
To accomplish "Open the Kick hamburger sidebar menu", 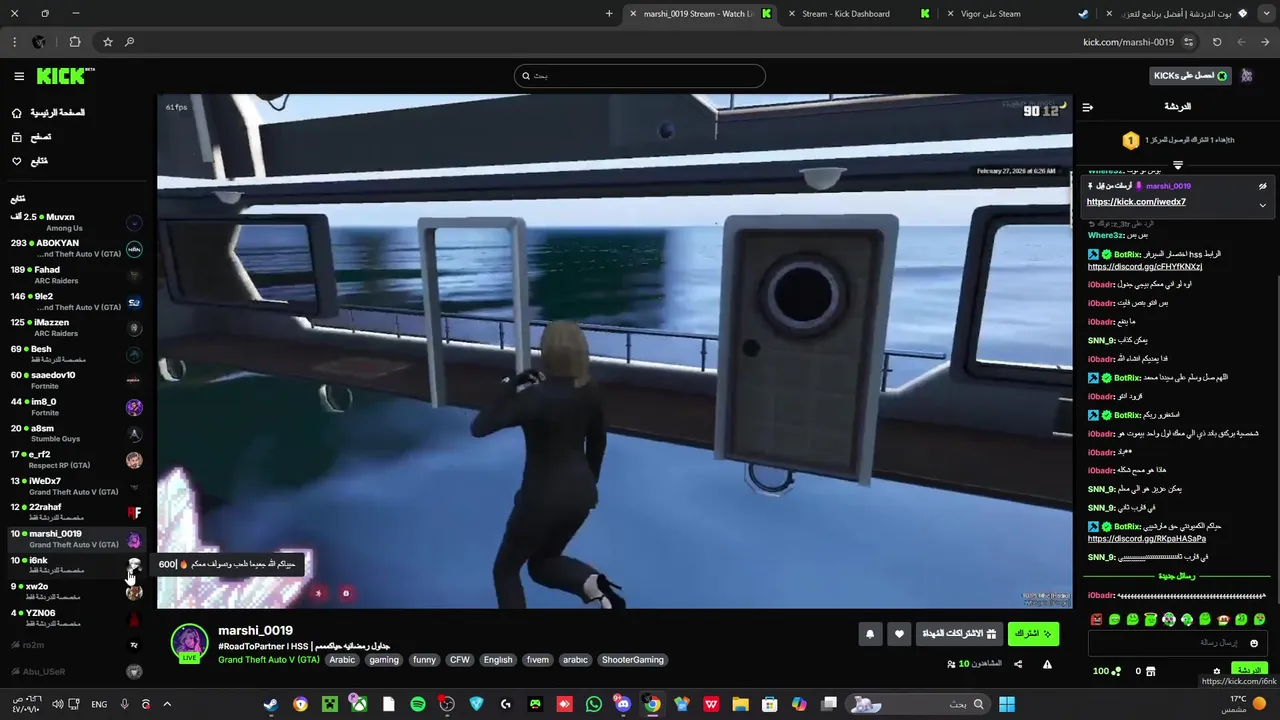I will pyautogui.click(x=19, y=76).
